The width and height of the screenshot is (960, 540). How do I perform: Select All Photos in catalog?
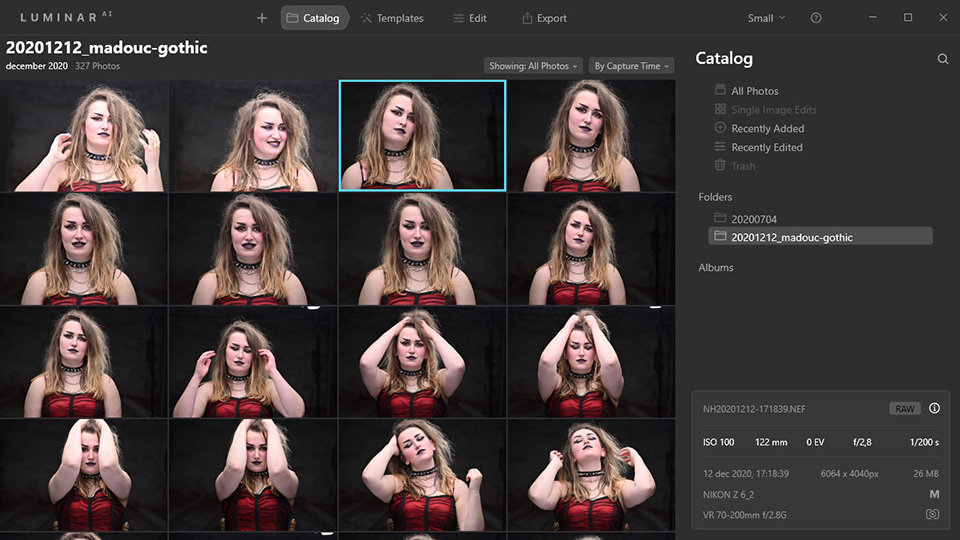point(755,91)
